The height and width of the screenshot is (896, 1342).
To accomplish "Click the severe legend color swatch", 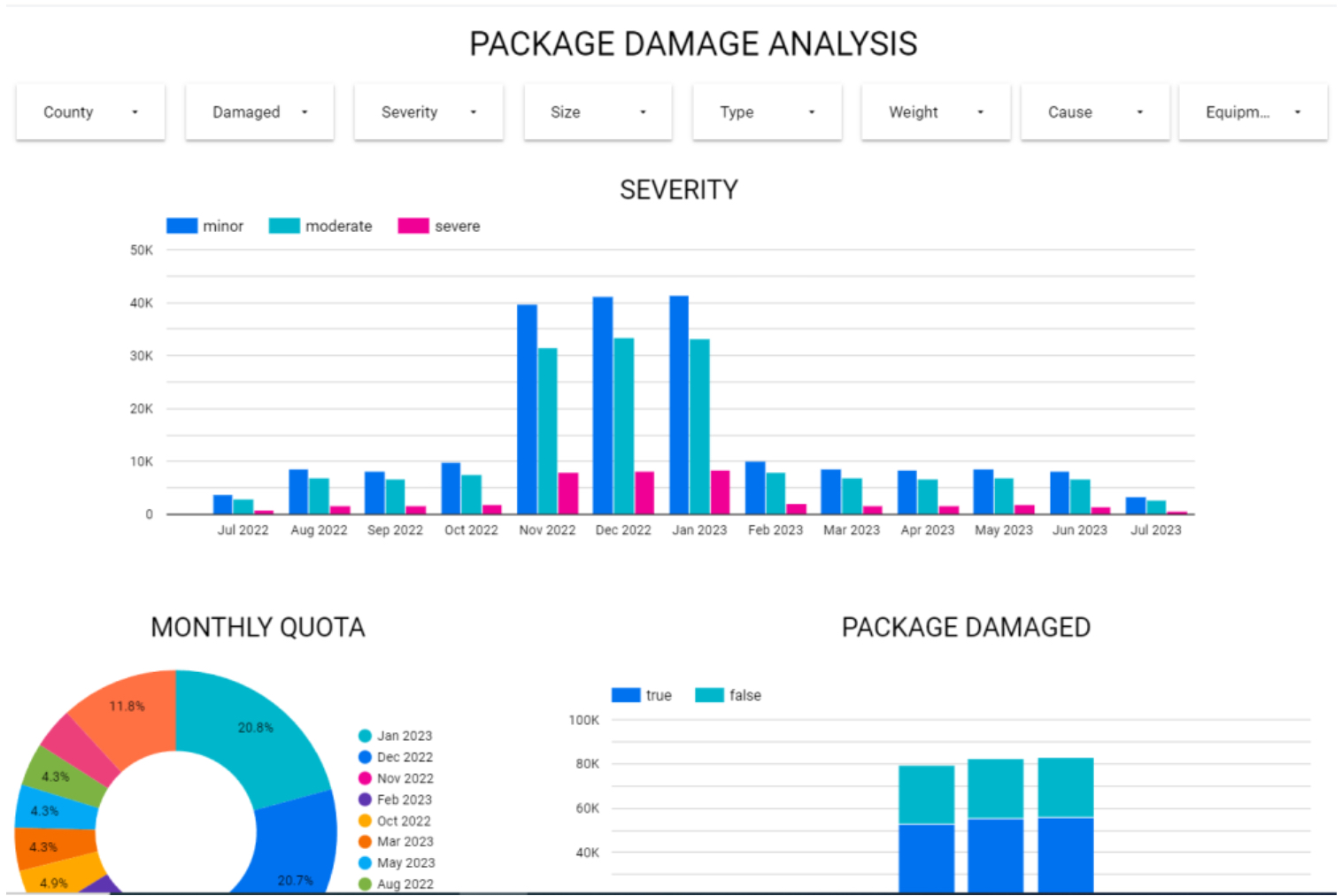I will pos(413,226).
